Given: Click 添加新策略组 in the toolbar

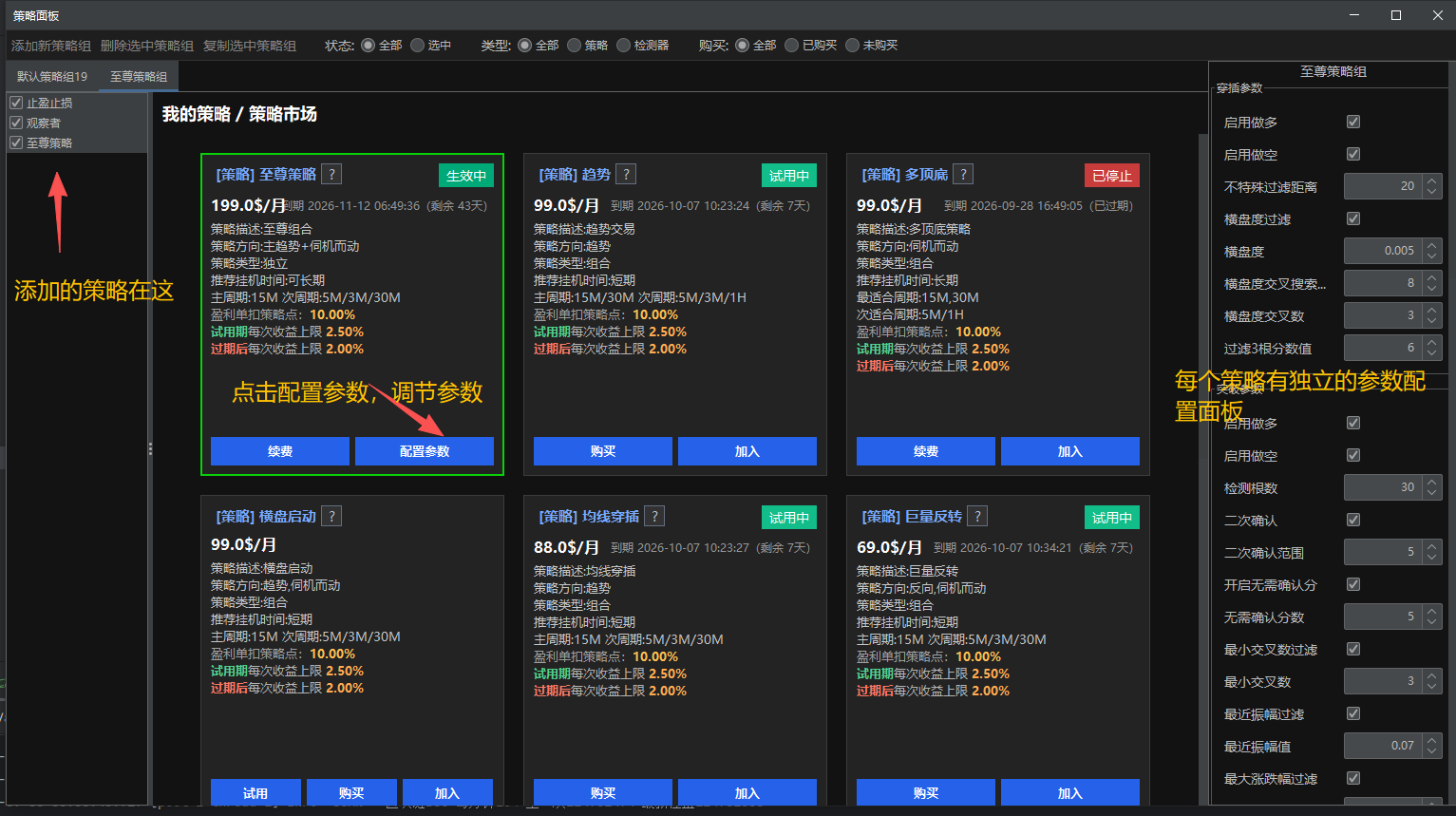Looking at the screenshot, I should click(51, 46).
